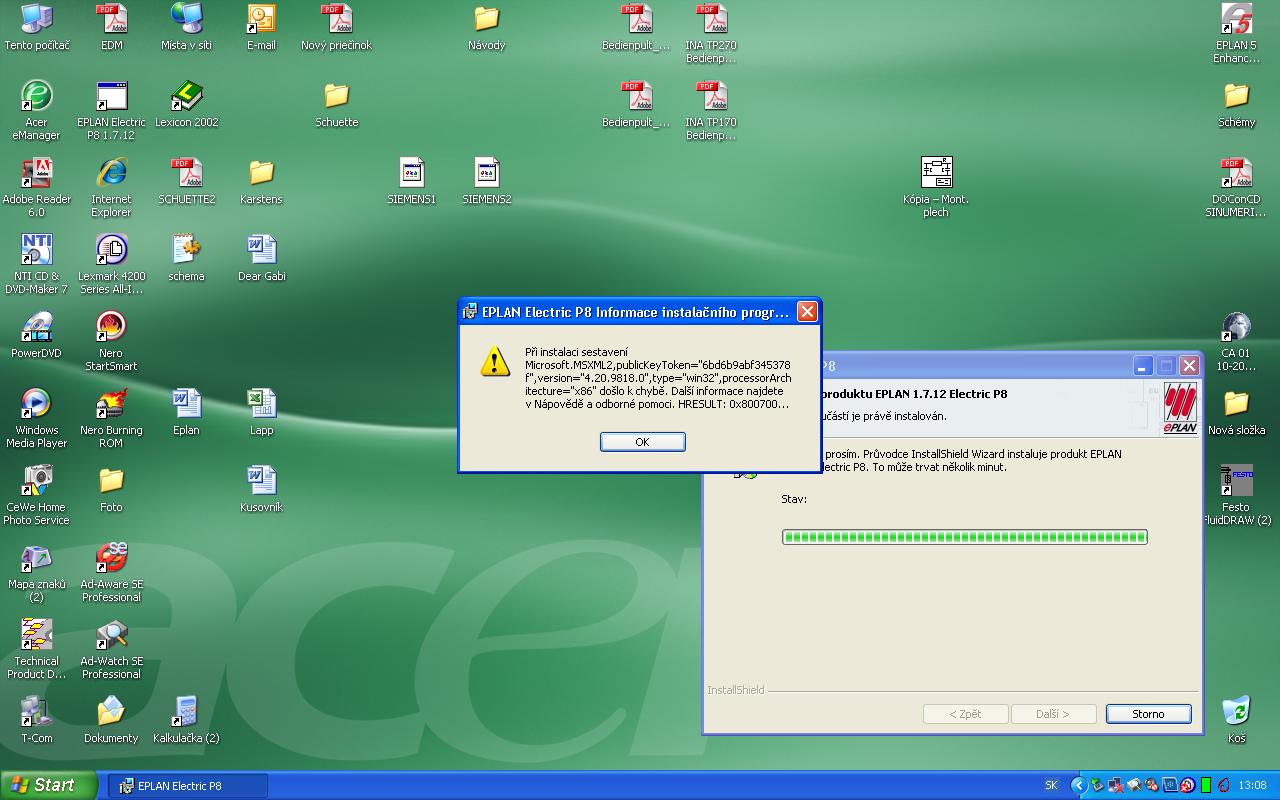The width and height of the screenshot is (1280, 800).
Task: Click the warning triangle icon in dialog
Action: click(494, 361)
